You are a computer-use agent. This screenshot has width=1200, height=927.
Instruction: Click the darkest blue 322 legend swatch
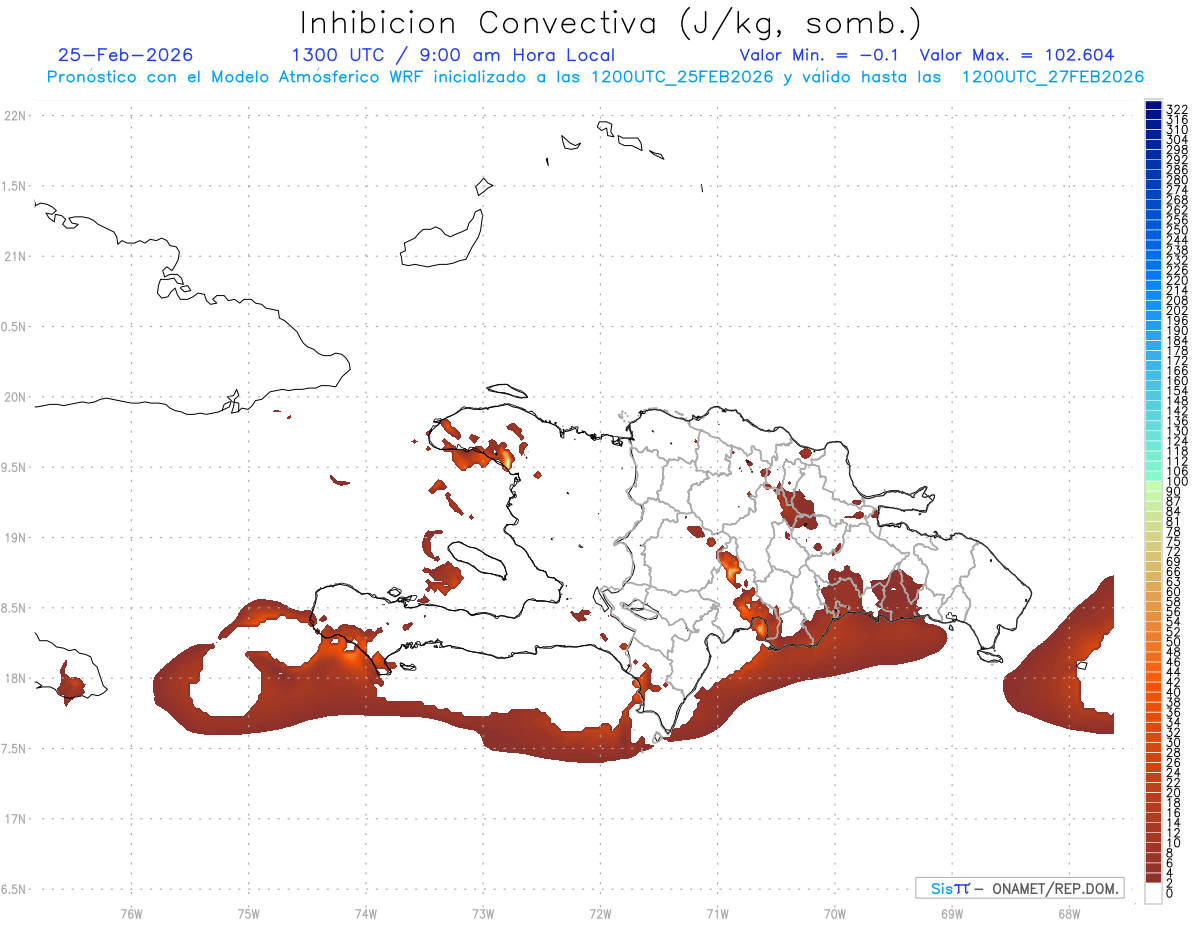1153,106
